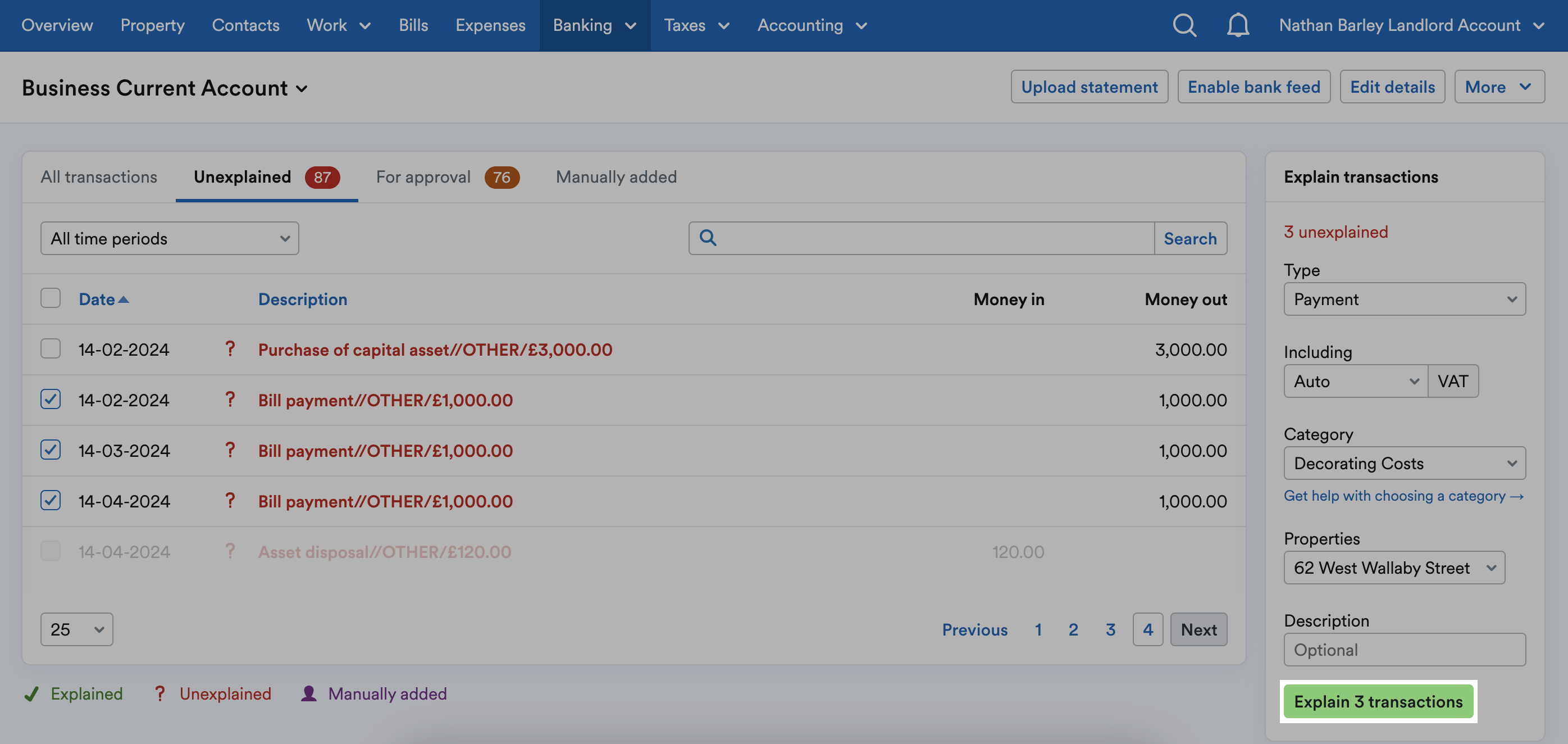The height and width of the screenshot is (744, 1568).
Task: Open the search magnifier in top navigation
Action: (x=1184, y=25)
